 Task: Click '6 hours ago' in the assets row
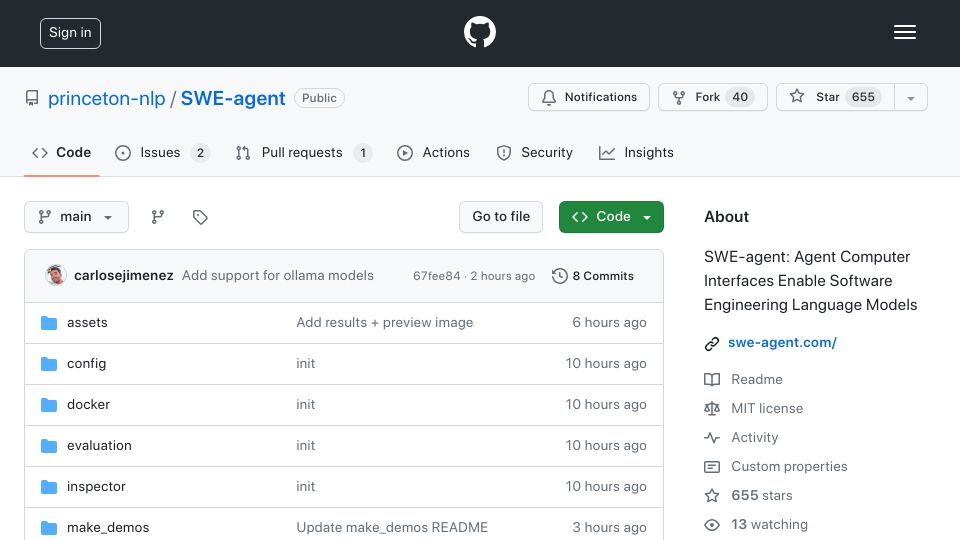(609, 323)
